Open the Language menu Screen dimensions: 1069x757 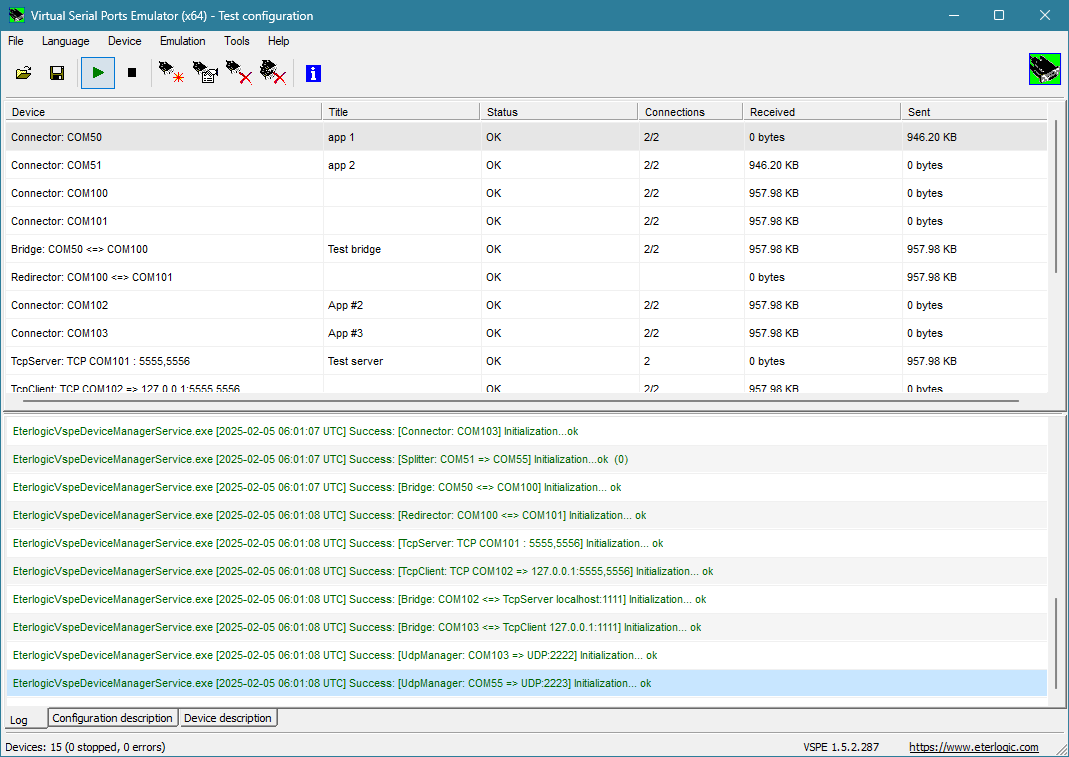coord(65,41)
